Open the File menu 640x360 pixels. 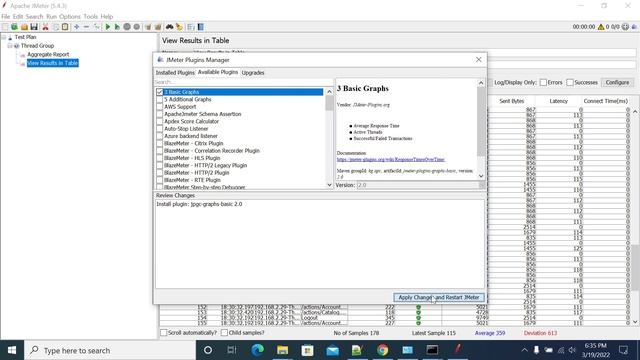(6, 17)
